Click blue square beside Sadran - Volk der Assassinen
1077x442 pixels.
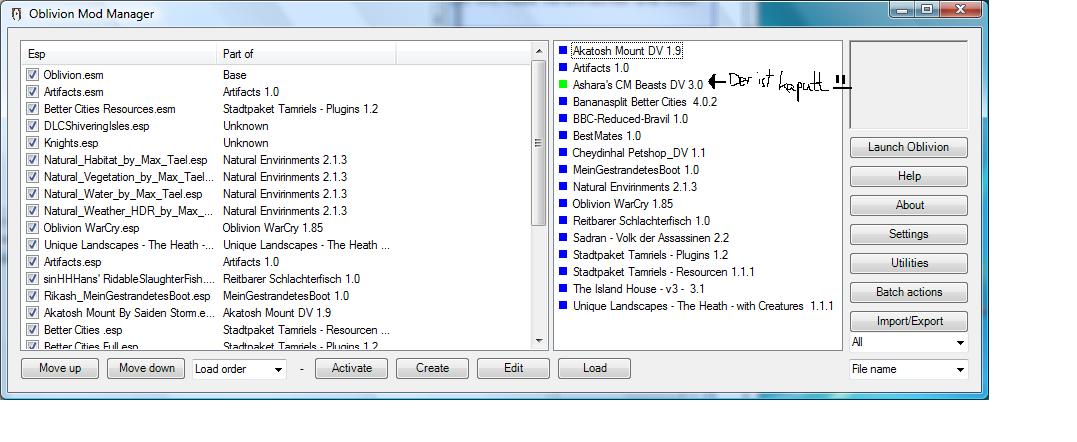(x=563, y=237)
